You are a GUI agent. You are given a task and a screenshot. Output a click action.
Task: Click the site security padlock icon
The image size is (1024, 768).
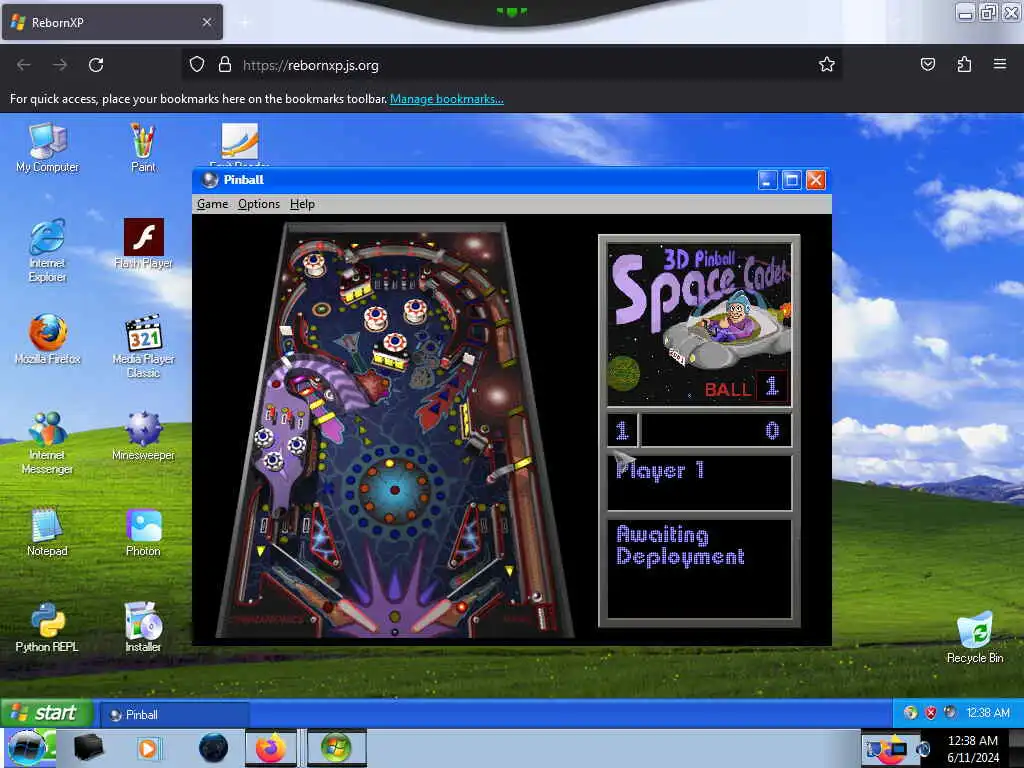(225, 64)
